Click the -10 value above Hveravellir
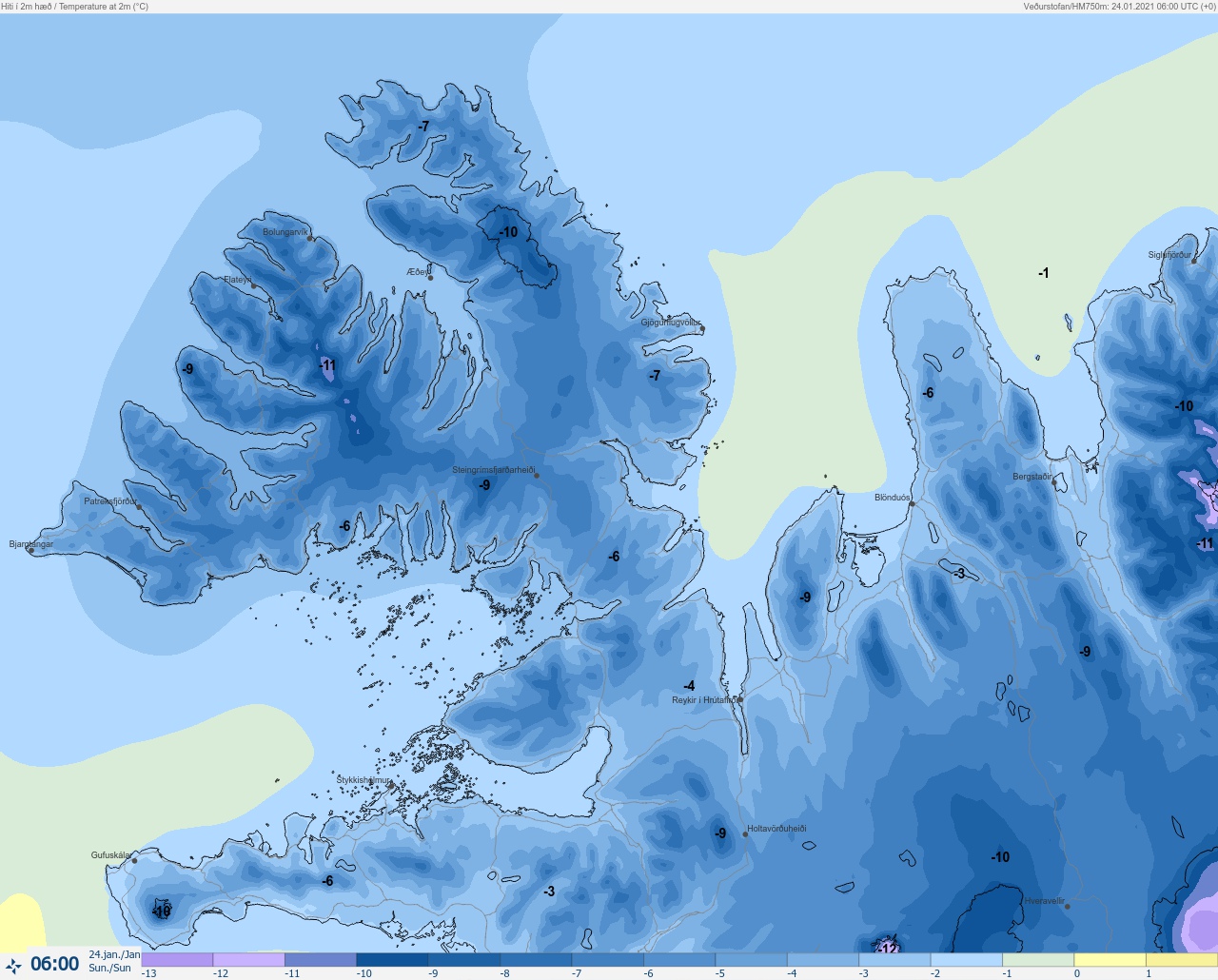 (1000, 857)
